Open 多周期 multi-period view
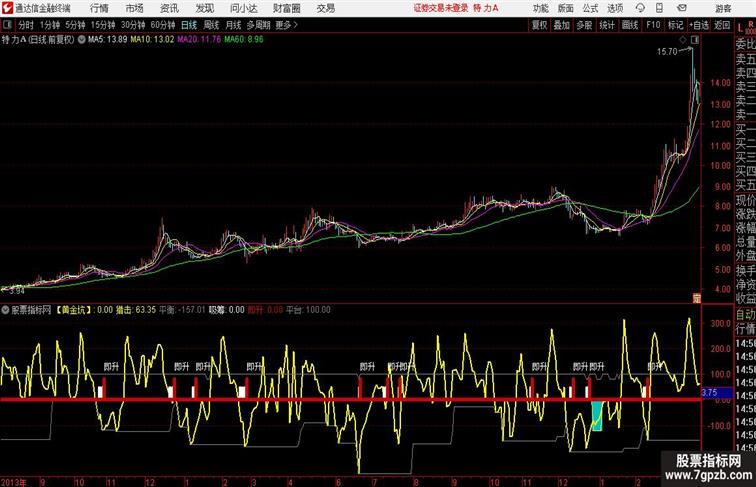 tap(258, 25)
